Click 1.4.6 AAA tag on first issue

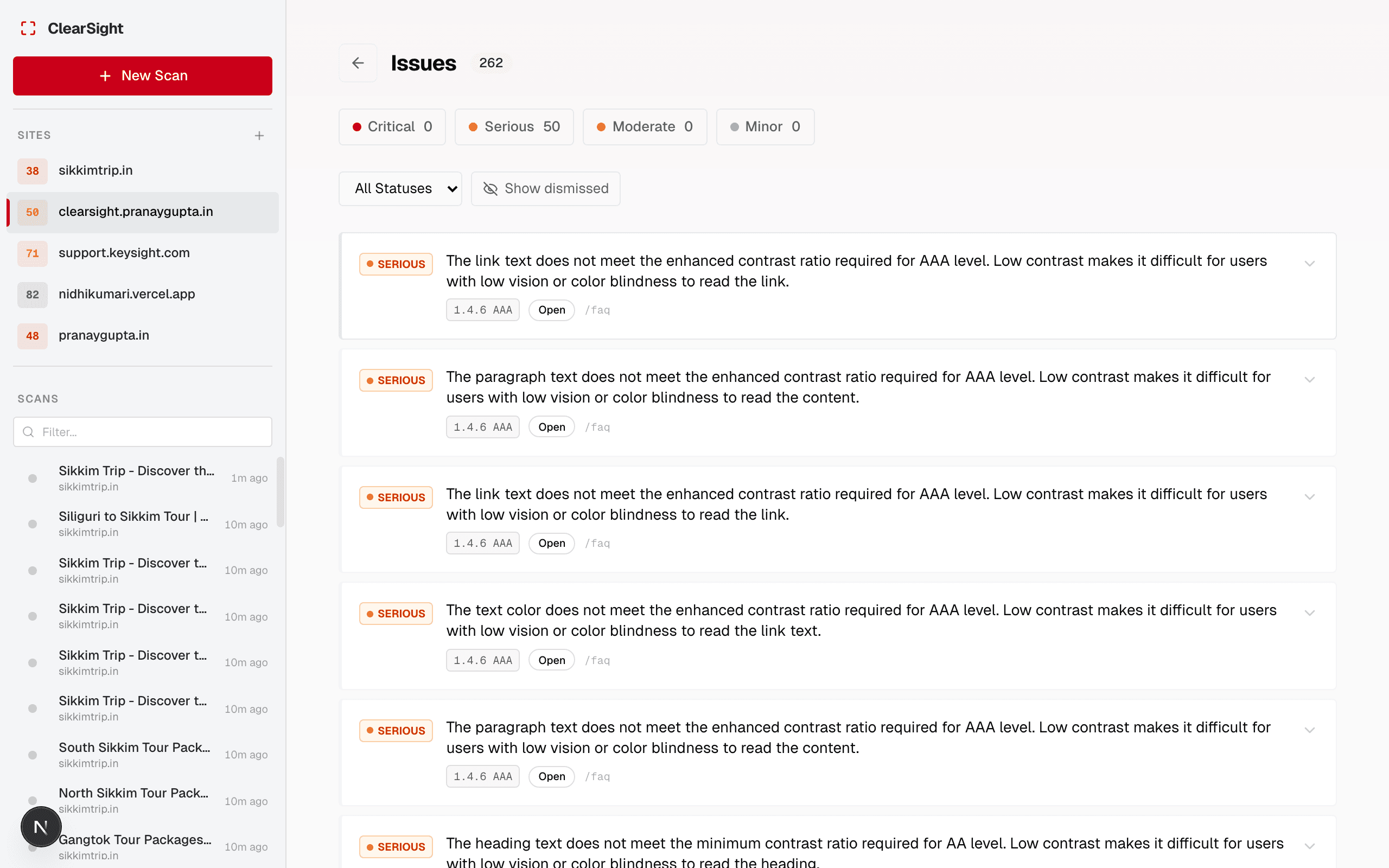pos(483,310)
